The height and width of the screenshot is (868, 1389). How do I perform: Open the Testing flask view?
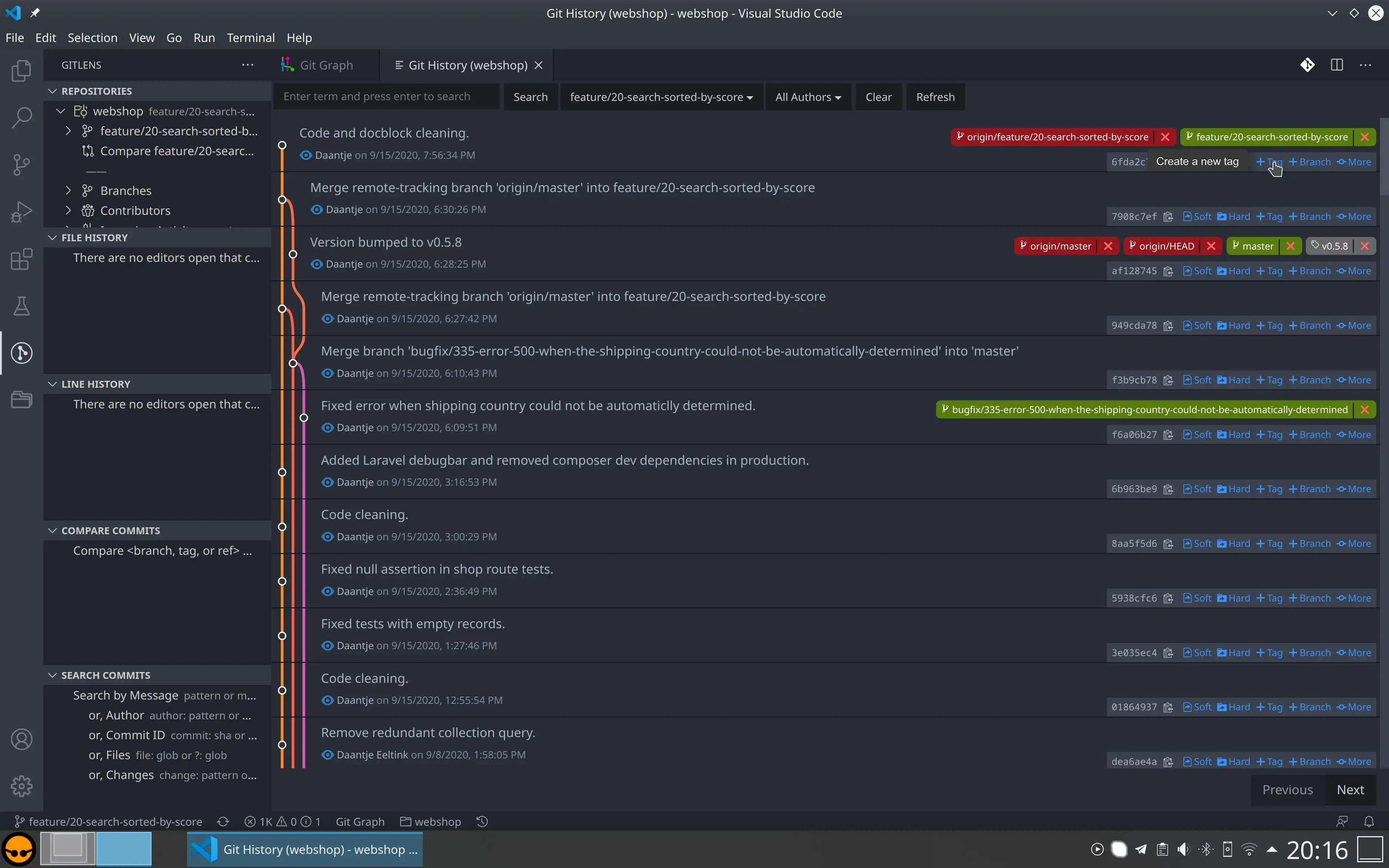click(x=21, y=306)
